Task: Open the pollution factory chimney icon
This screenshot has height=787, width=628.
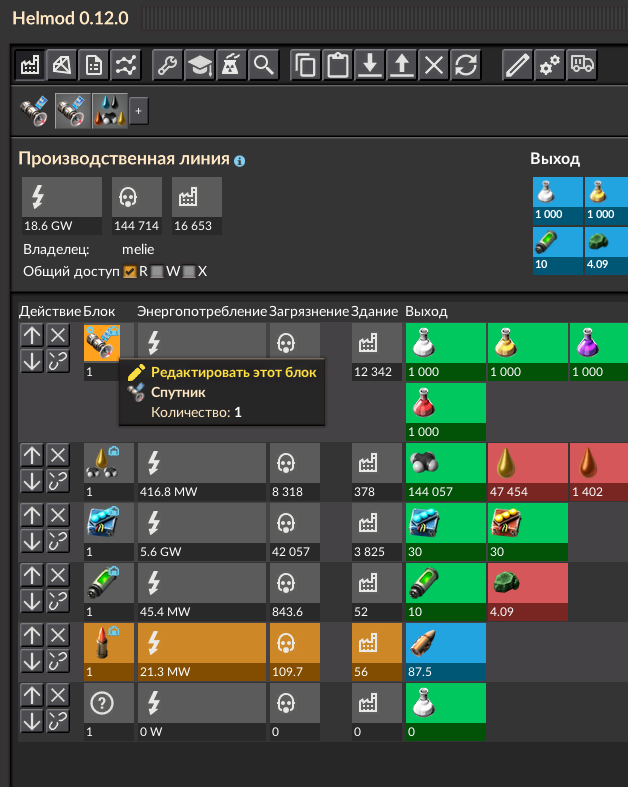Action: click(231, 65)
